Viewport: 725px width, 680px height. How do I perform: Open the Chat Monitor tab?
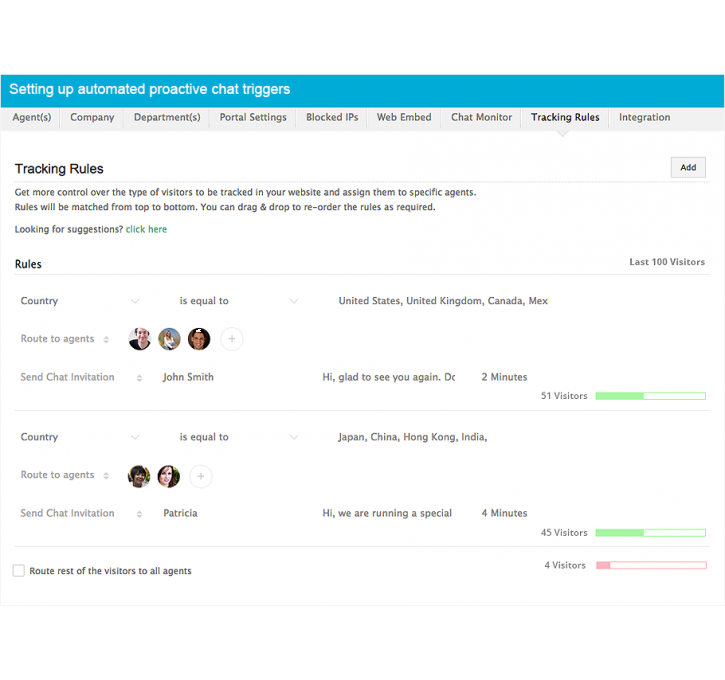[x=481, y=118]
